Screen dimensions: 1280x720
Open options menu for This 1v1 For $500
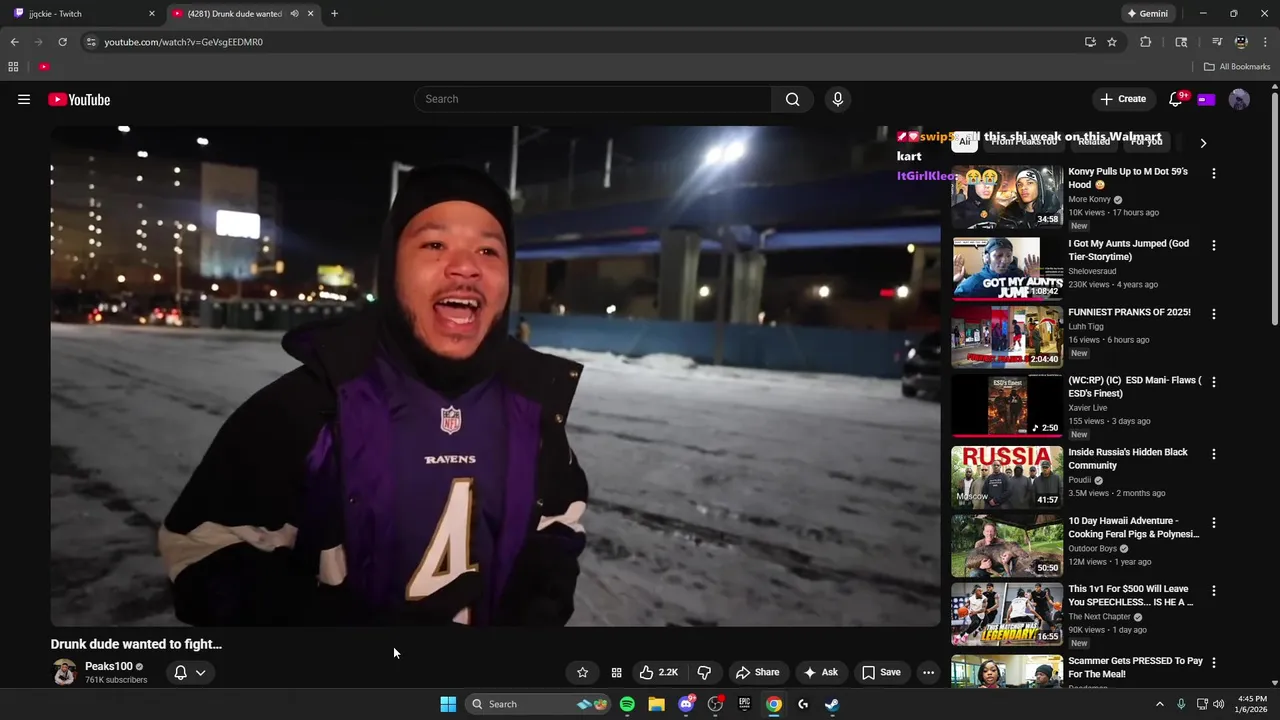1214,591
